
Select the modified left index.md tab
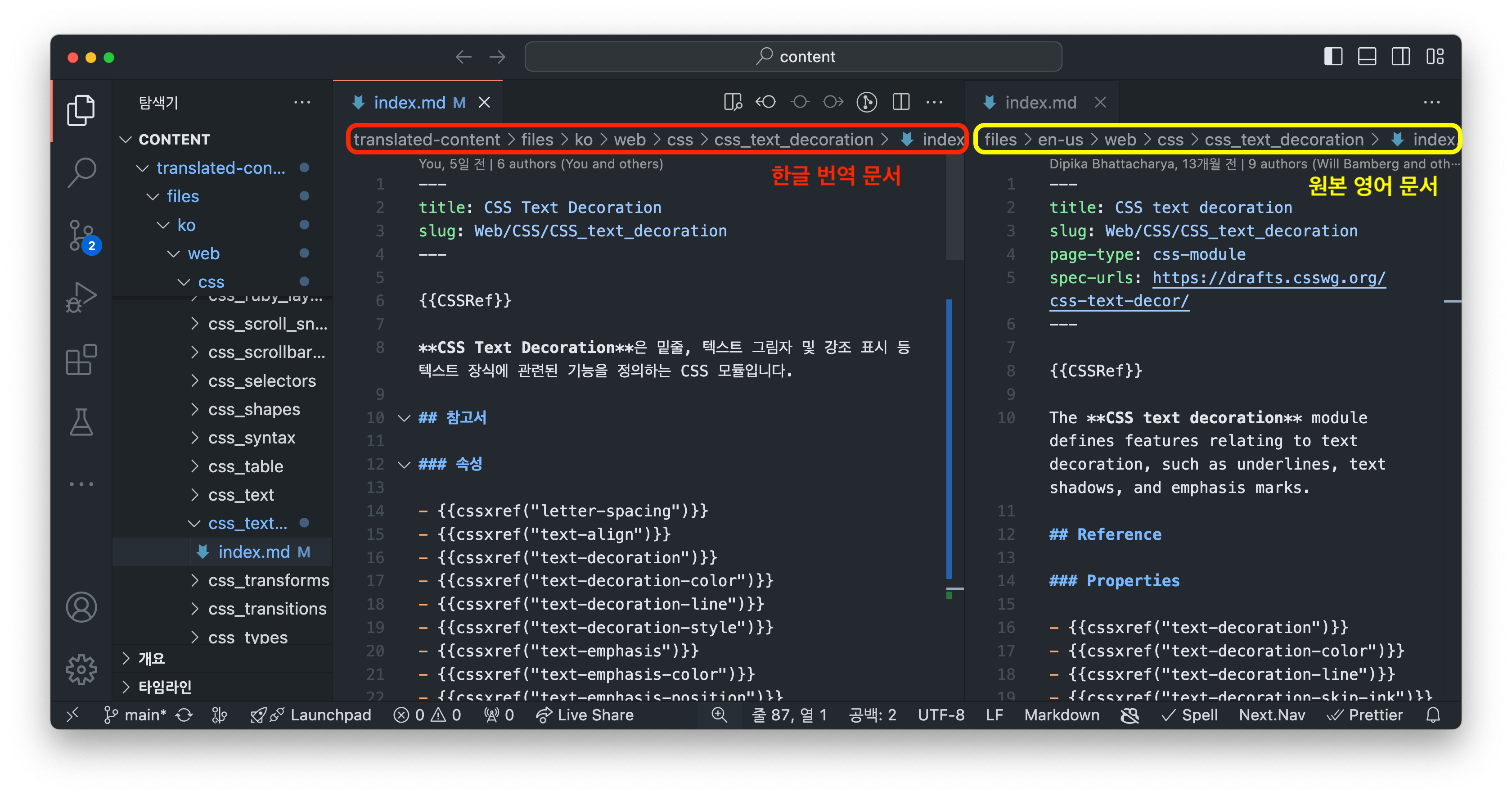click(x=409, y=103)
